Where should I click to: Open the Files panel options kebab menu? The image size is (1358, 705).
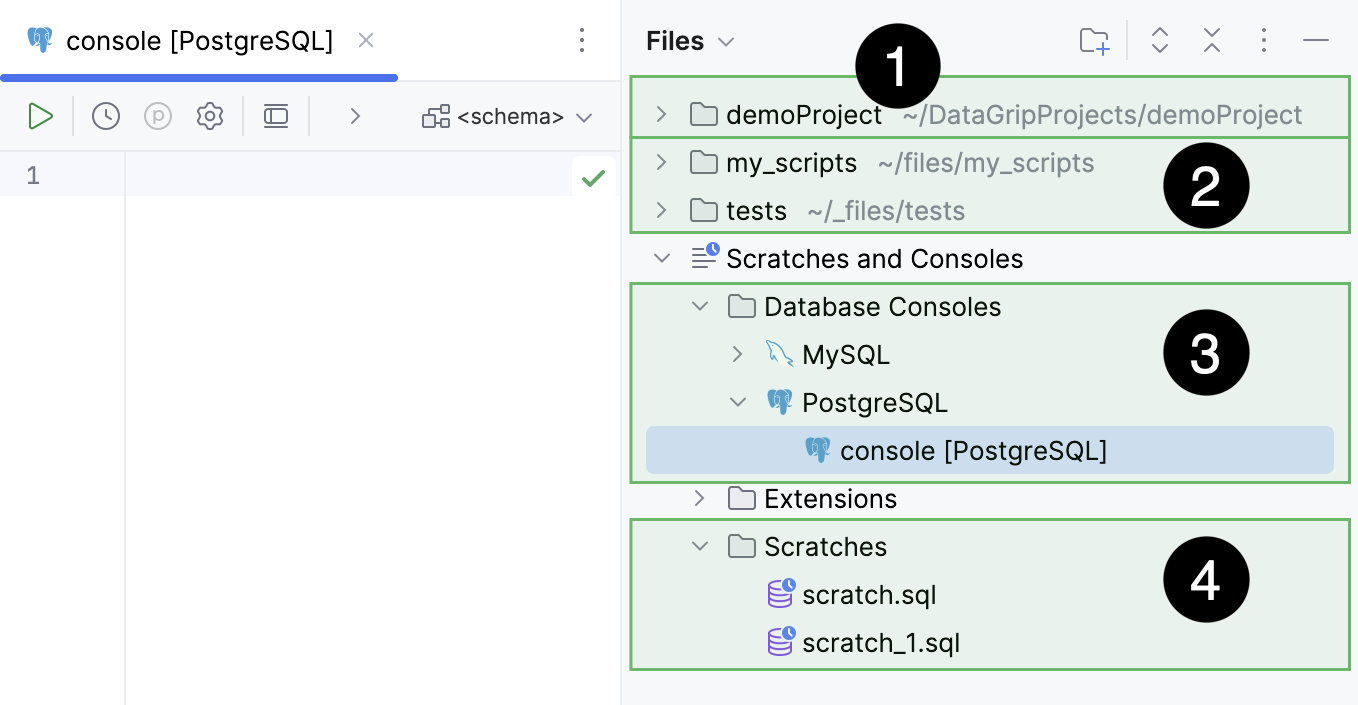click(x=1264, y=40)
